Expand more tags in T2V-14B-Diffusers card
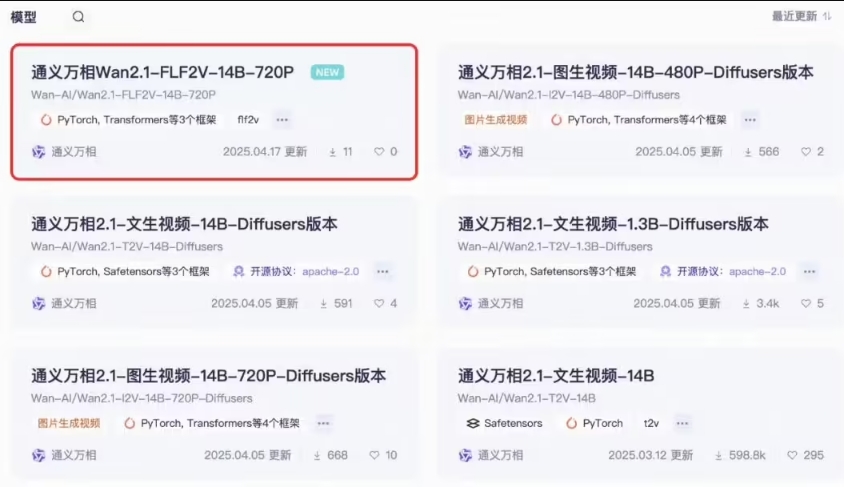This screenshot has width=844, height=487. 383,271
